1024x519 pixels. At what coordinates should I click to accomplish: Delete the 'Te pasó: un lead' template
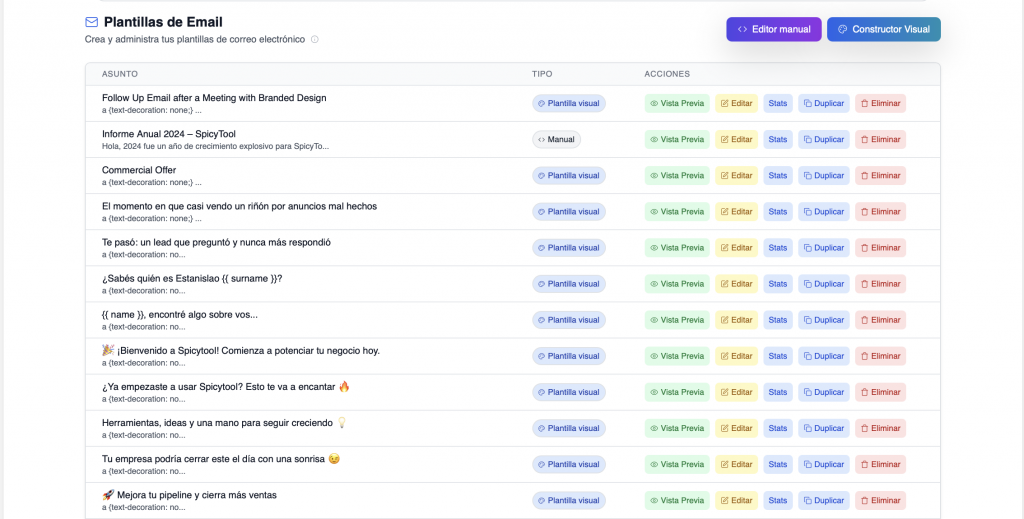[x=880, y=247]
